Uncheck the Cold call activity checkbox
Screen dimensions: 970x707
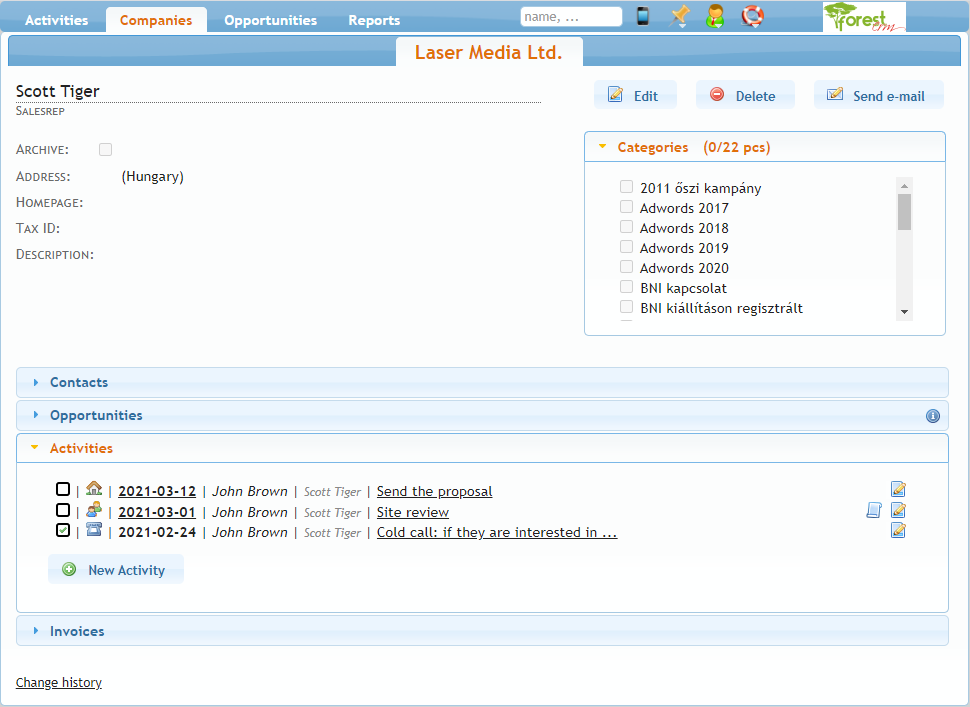click(x=63, y=530)
